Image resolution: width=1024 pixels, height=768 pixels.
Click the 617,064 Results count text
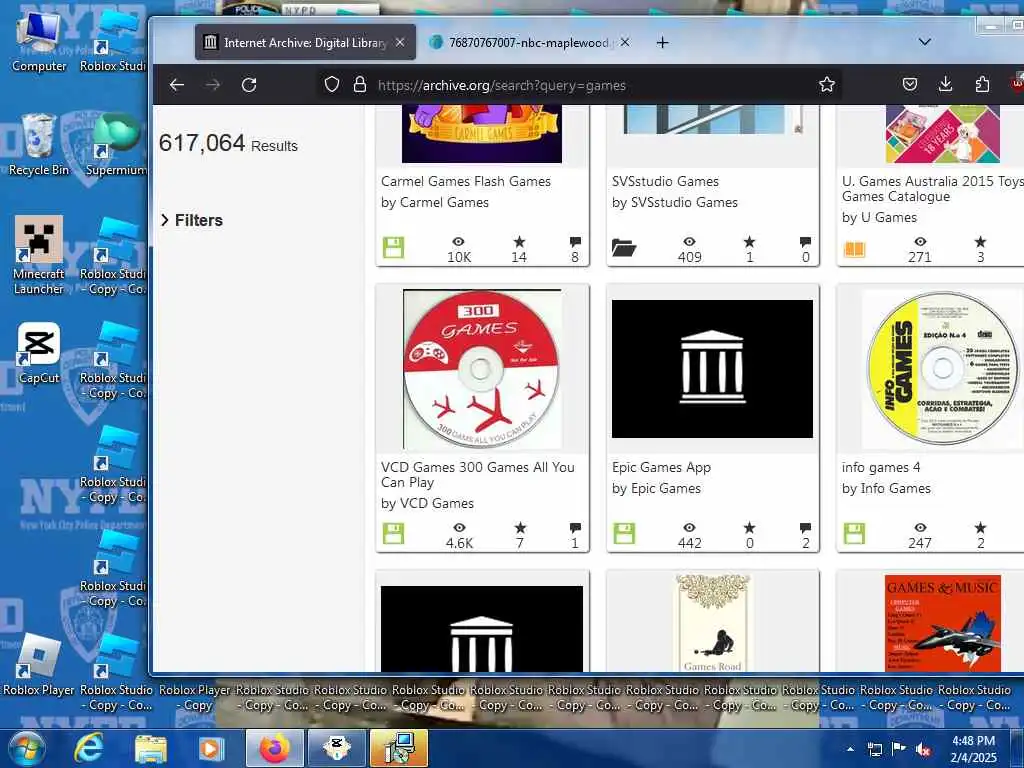pyautogui.click(x=228, y=143)
